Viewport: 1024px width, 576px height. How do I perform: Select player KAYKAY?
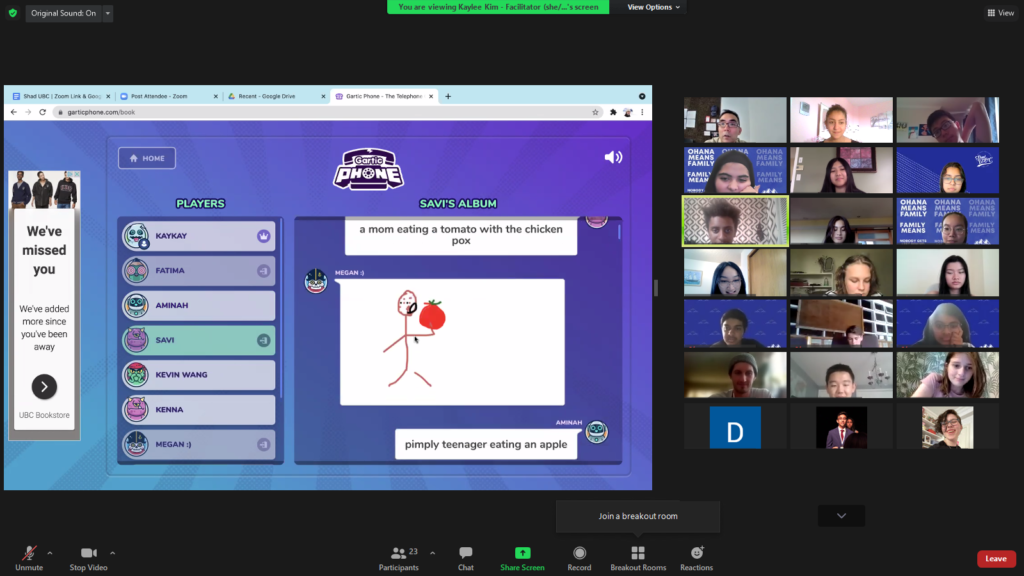tap(199, 236)
